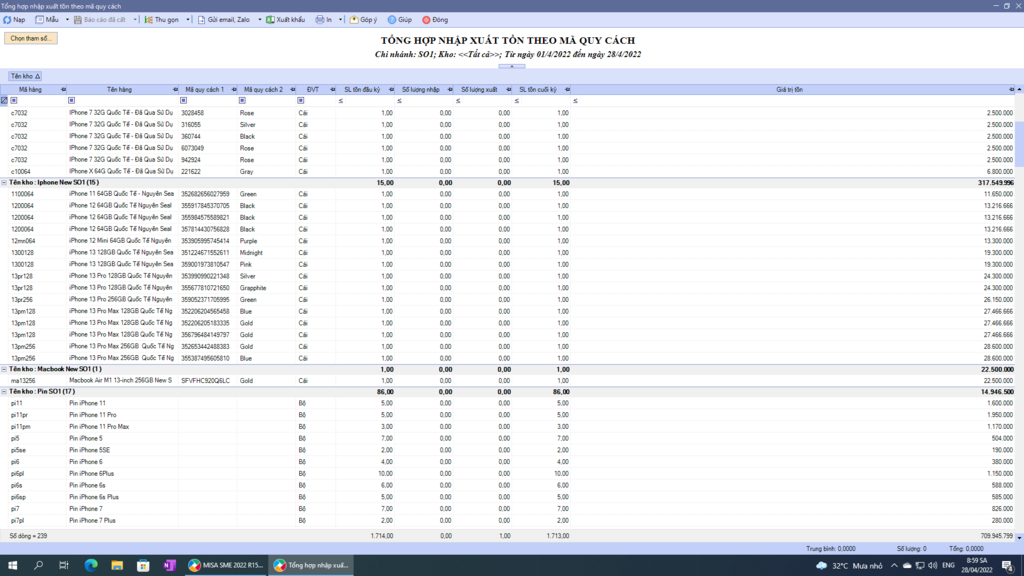Viewport: 1024px width, 576px height.
Task: Open Mã quy cách 1 filter operator
Action: [184, 101]
